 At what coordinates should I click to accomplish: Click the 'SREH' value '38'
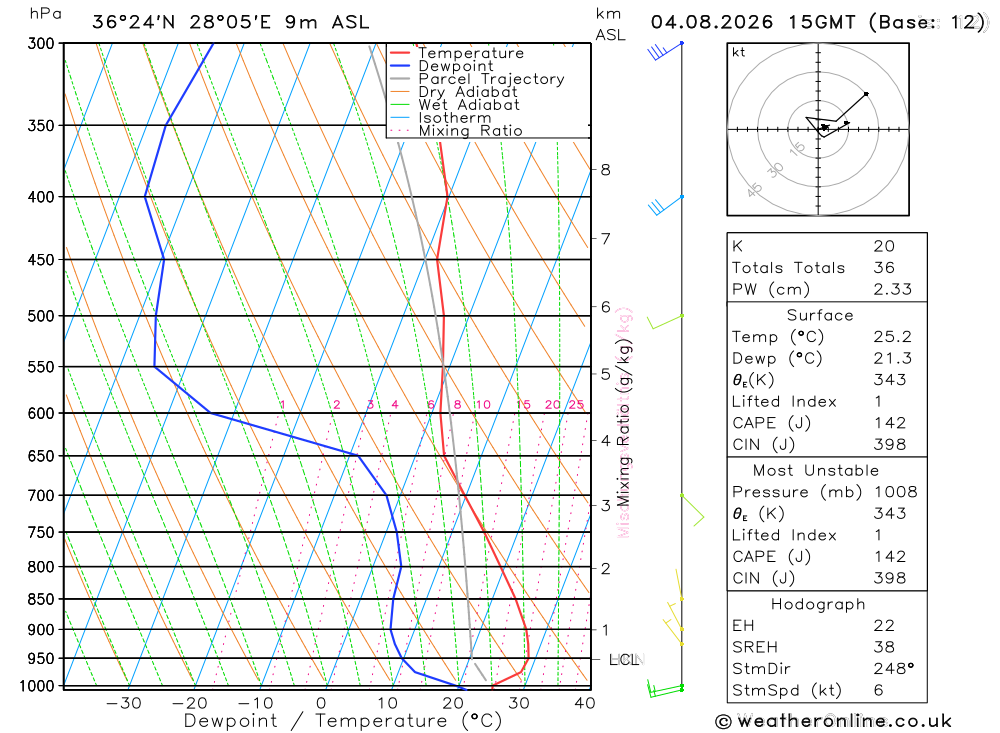pyautogui.click(x=885, y=648)
